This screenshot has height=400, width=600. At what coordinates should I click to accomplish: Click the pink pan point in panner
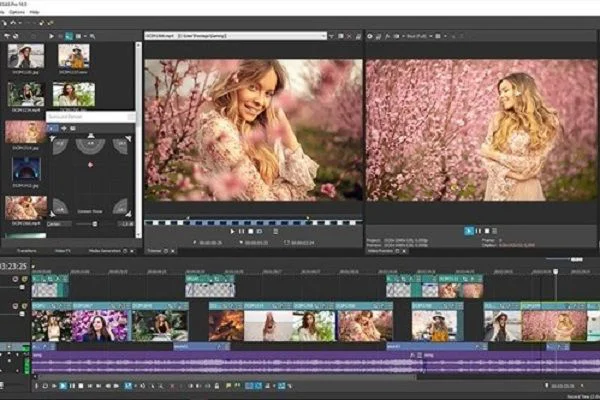[x=91, y=165]
